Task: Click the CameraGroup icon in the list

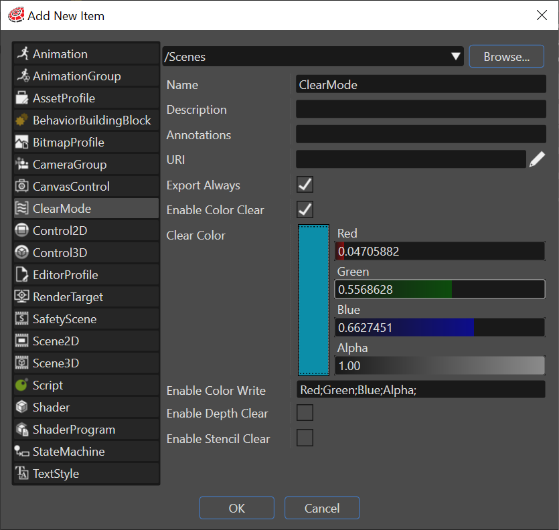Action: [x=22, y=164]
